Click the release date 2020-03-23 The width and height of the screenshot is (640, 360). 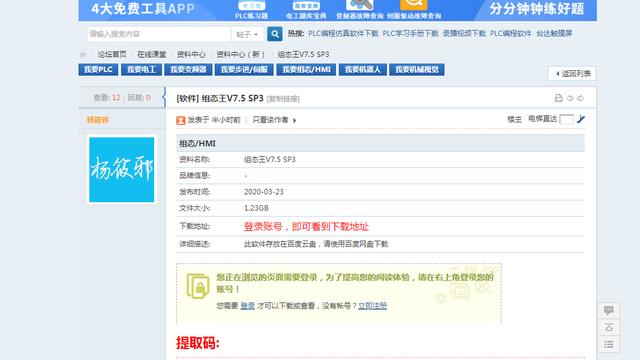click(264, 192)
